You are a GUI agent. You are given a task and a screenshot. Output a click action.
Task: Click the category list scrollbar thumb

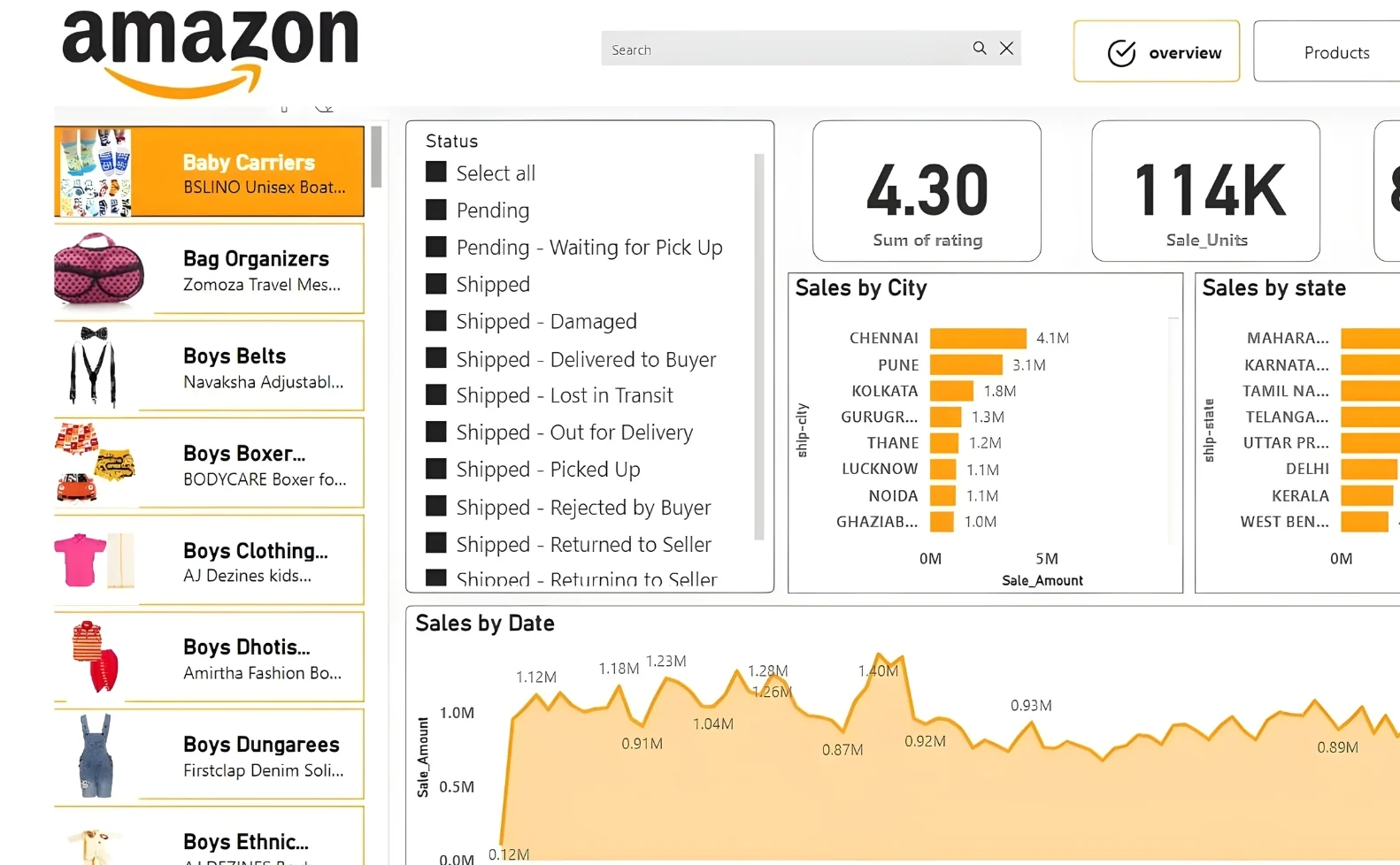point(376,157)
